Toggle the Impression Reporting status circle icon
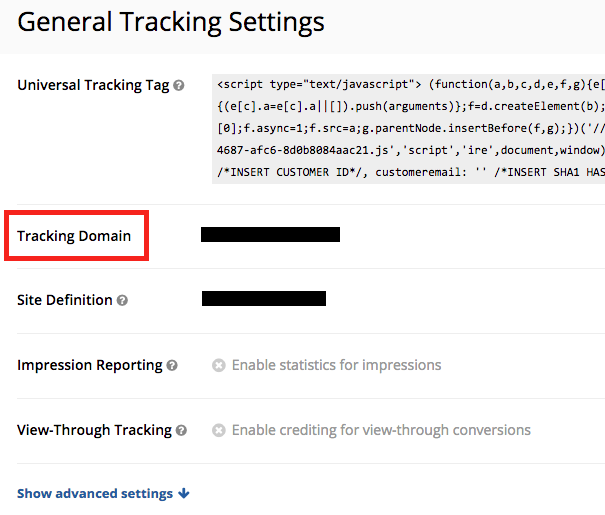Screen dimensions: 605x515 click(218, 366)
